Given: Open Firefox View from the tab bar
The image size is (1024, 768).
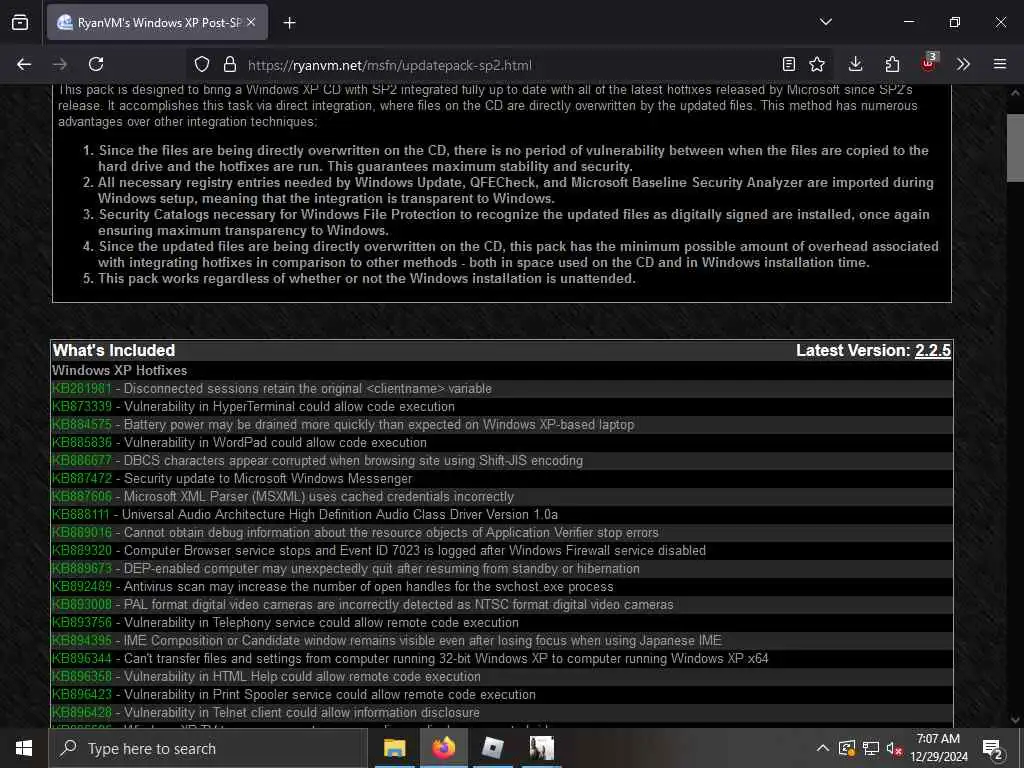Looking at the screenshot, I should [20, 23].
